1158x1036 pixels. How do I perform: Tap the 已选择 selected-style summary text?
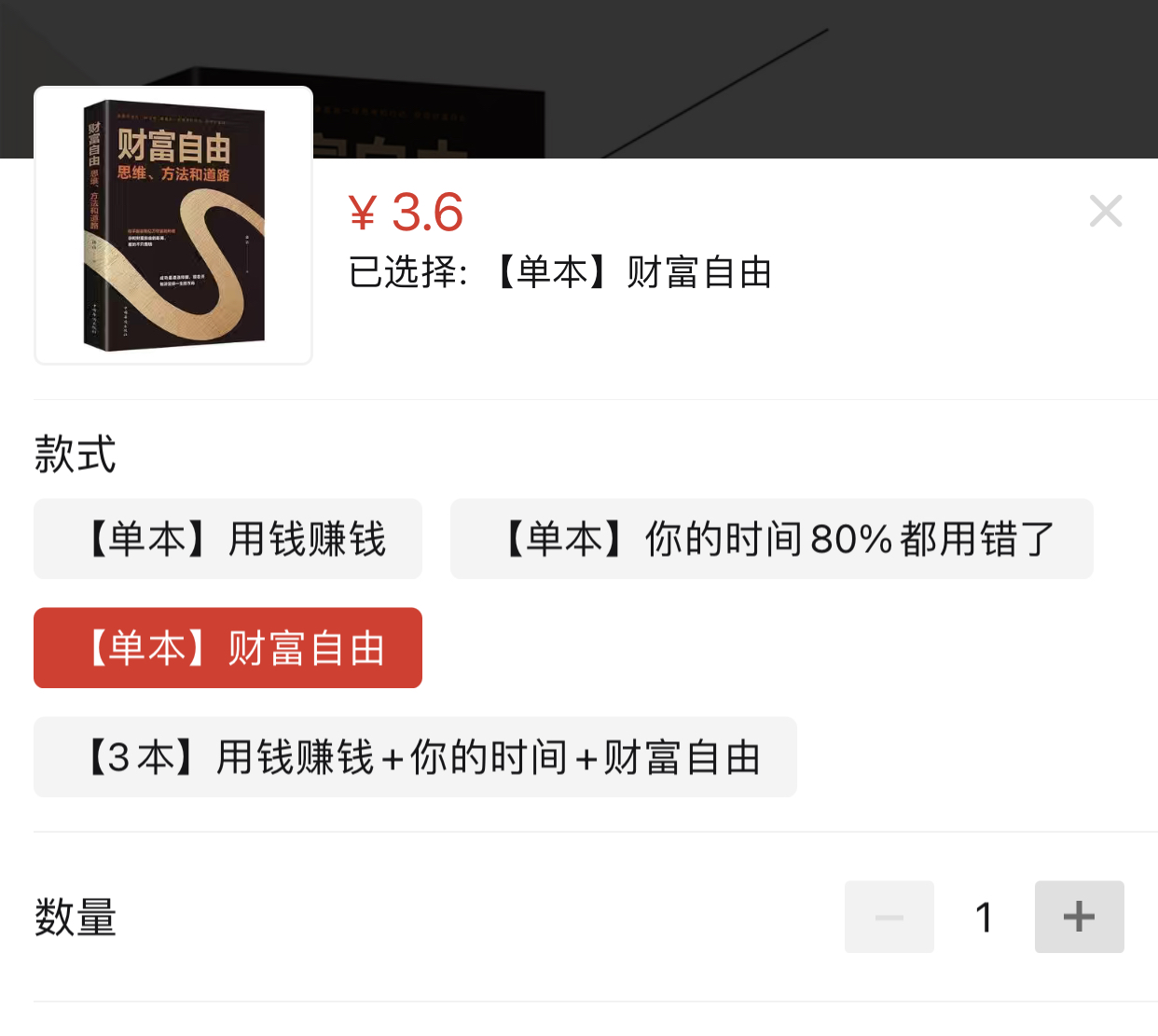click(x=559, y=272)
